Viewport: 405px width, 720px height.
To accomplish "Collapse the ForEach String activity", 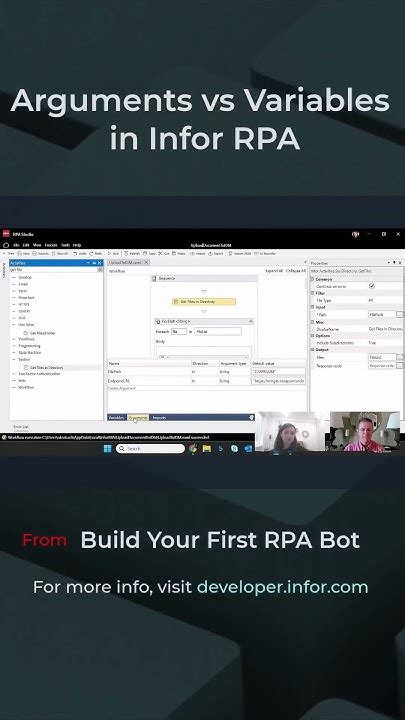I will (x=251, y=321).
